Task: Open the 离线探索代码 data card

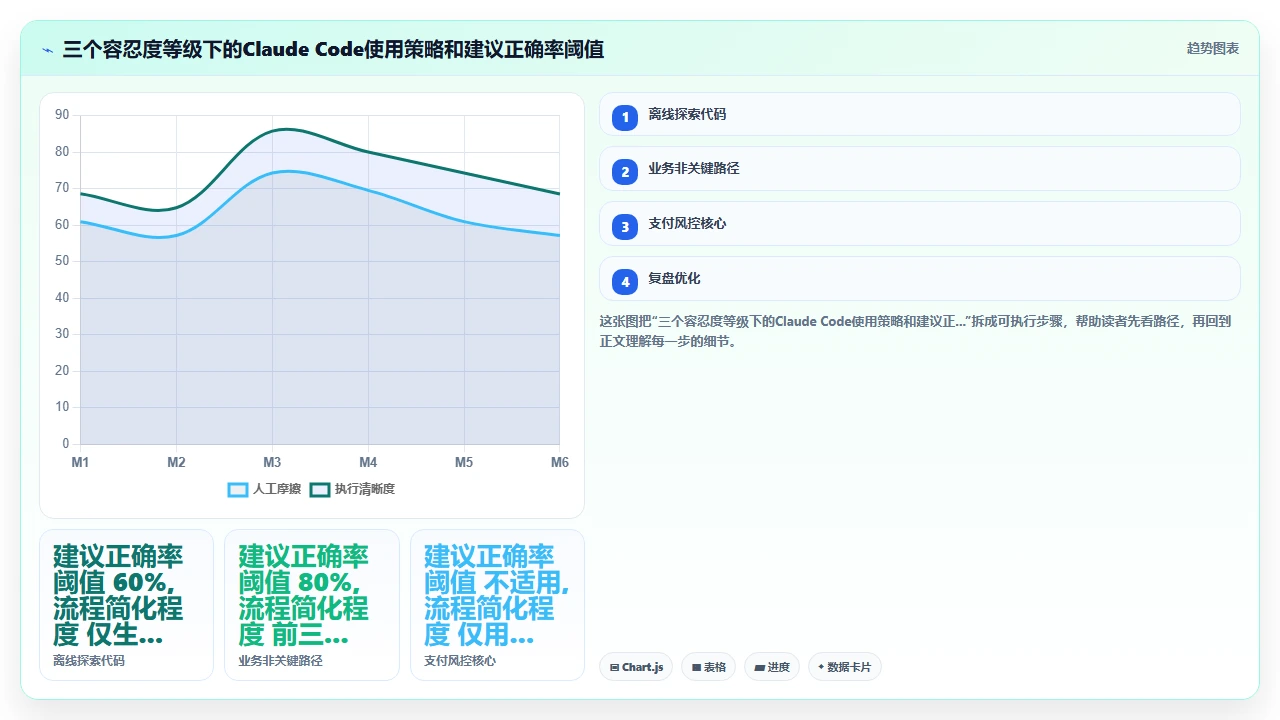Action: pos(126,605)
